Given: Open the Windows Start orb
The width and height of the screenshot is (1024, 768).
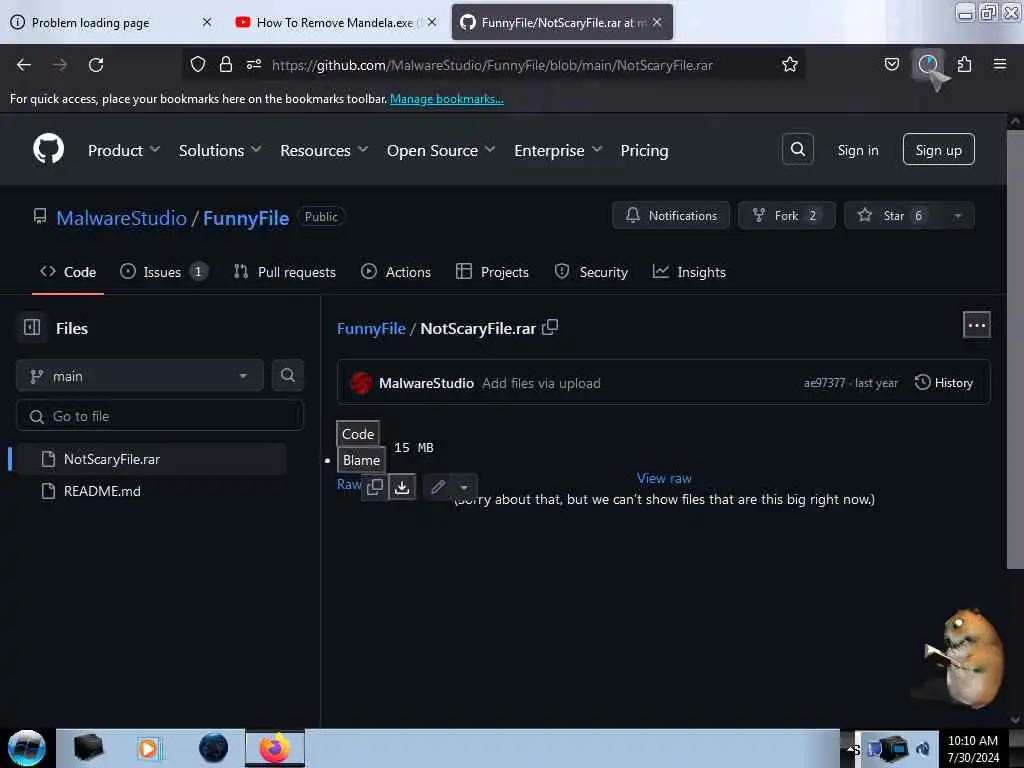Looking at the screenshot, I should tap(27, 748).
